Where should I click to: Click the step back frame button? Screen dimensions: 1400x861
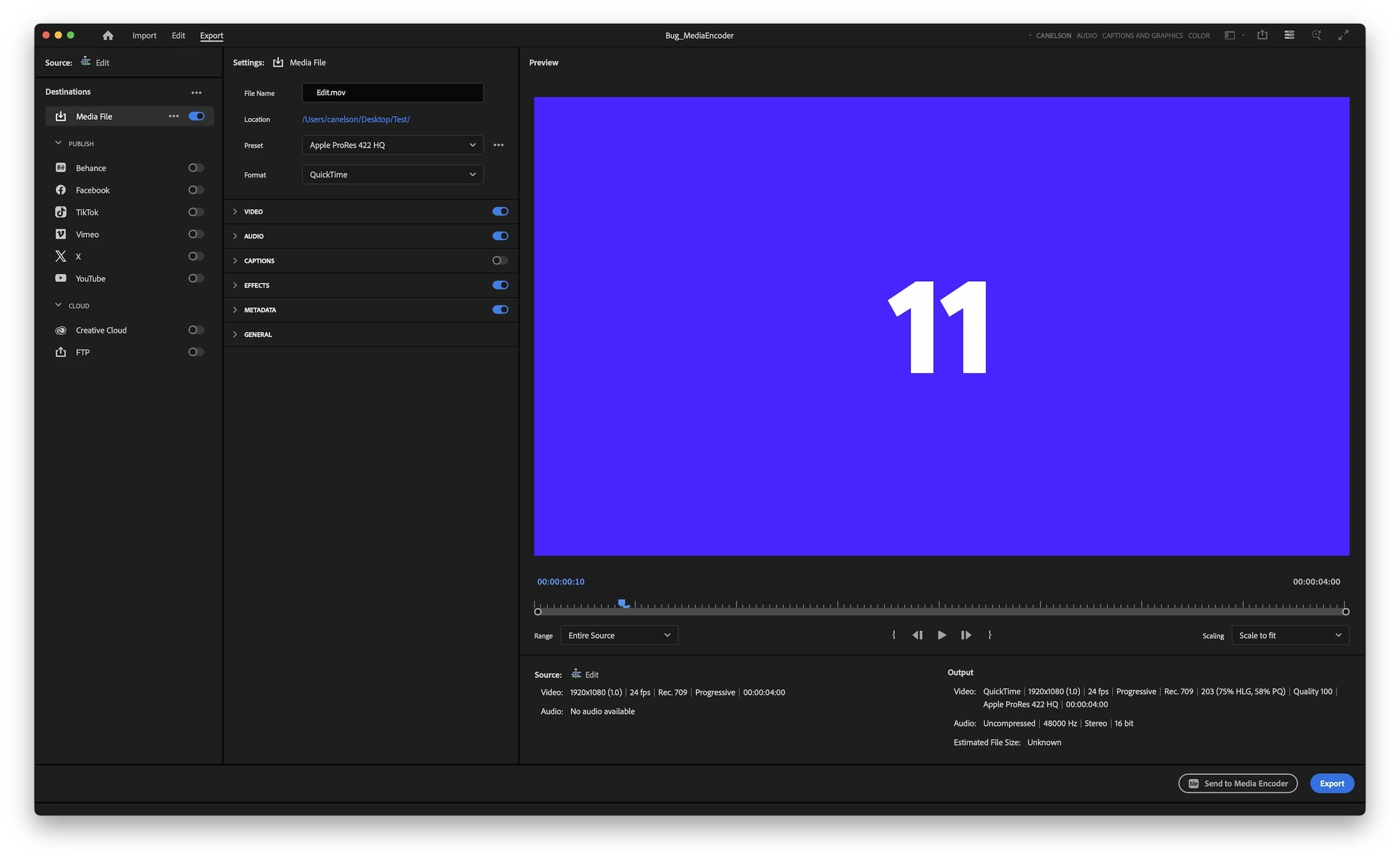point(917,635)
